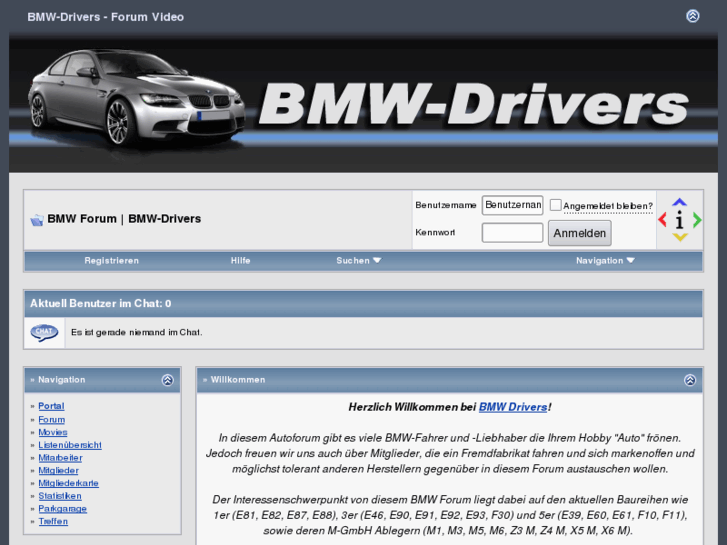Open the Mitgliederkarte sidebar link

coord(68,483)
